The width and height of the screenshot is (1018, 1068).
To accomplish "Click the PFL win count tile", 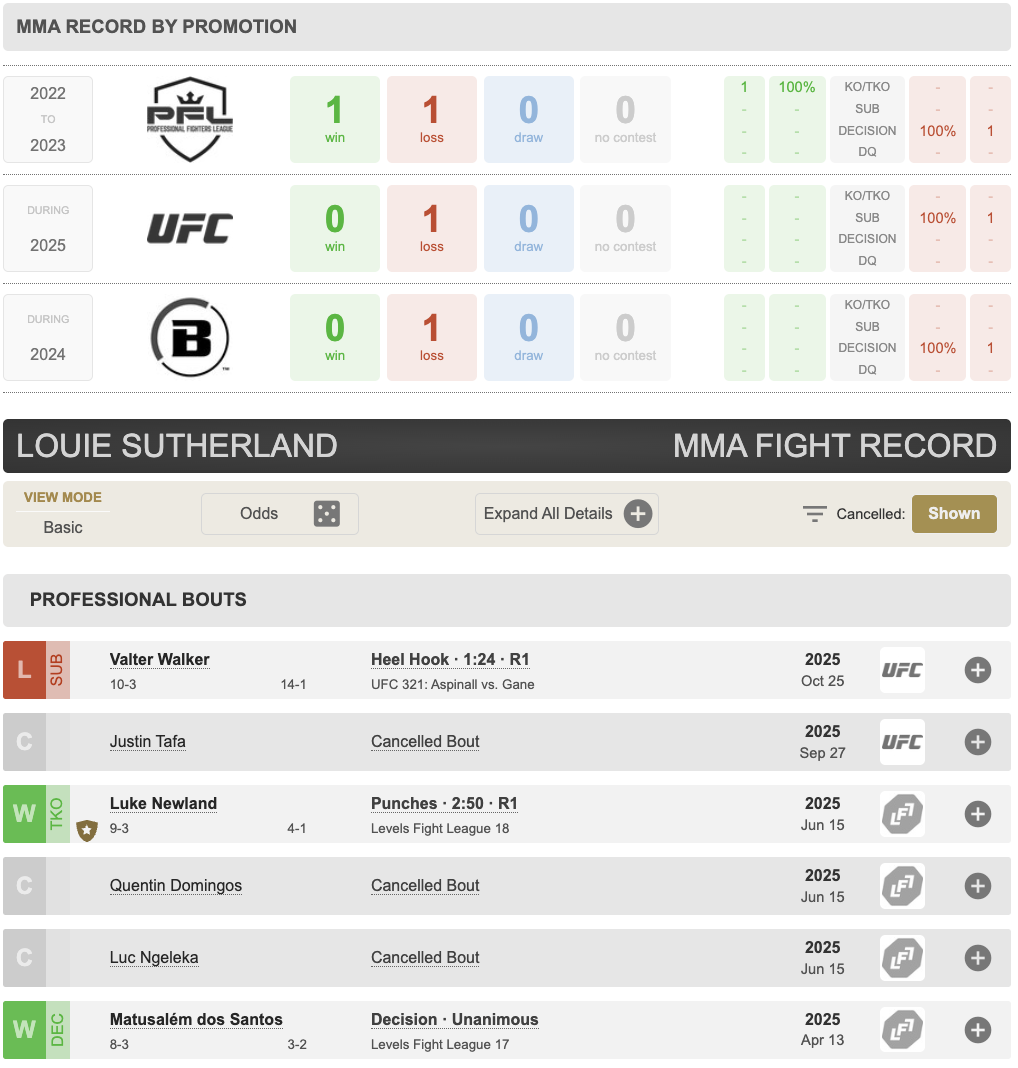I will pyautogui.click(x=335, y=120).
